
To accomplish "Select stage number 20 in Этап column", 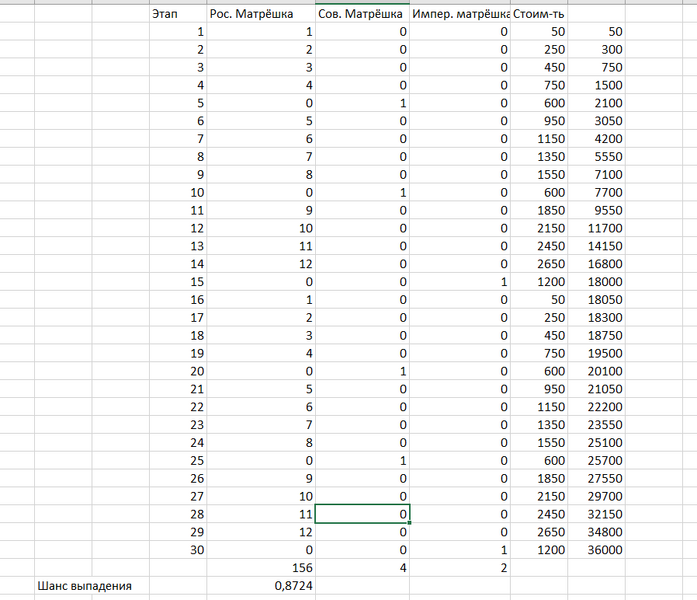I will point(178,371).
